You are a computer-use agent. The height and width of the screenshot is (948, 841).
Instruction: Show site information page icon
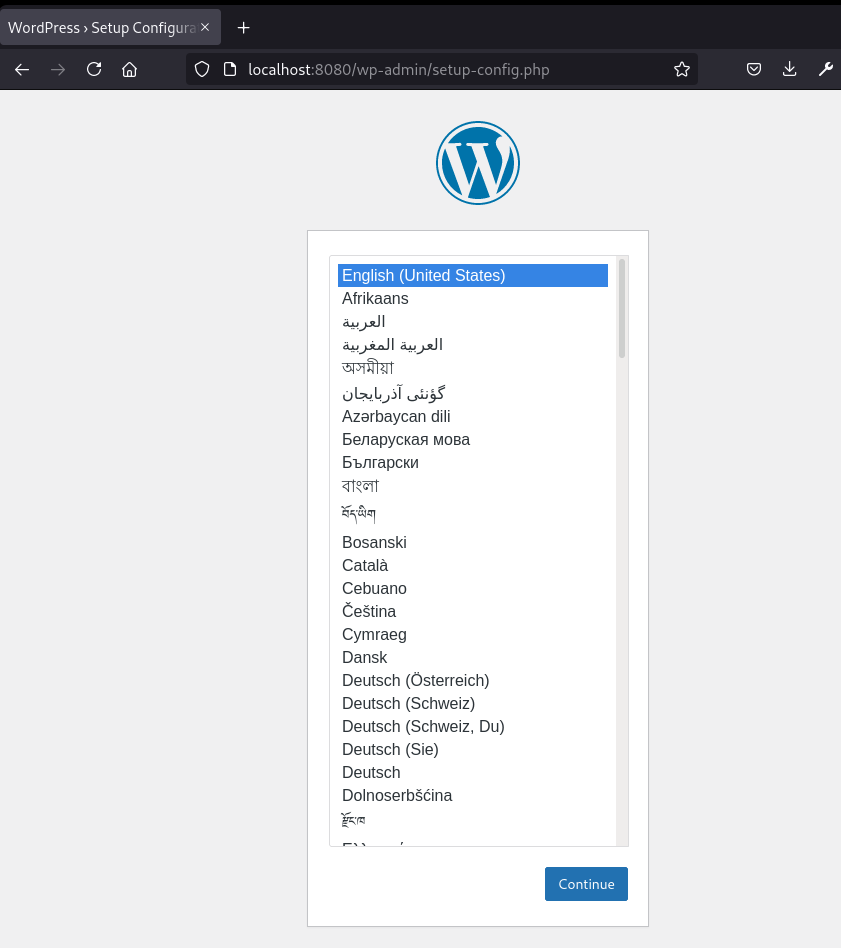[x=230, y=70]
